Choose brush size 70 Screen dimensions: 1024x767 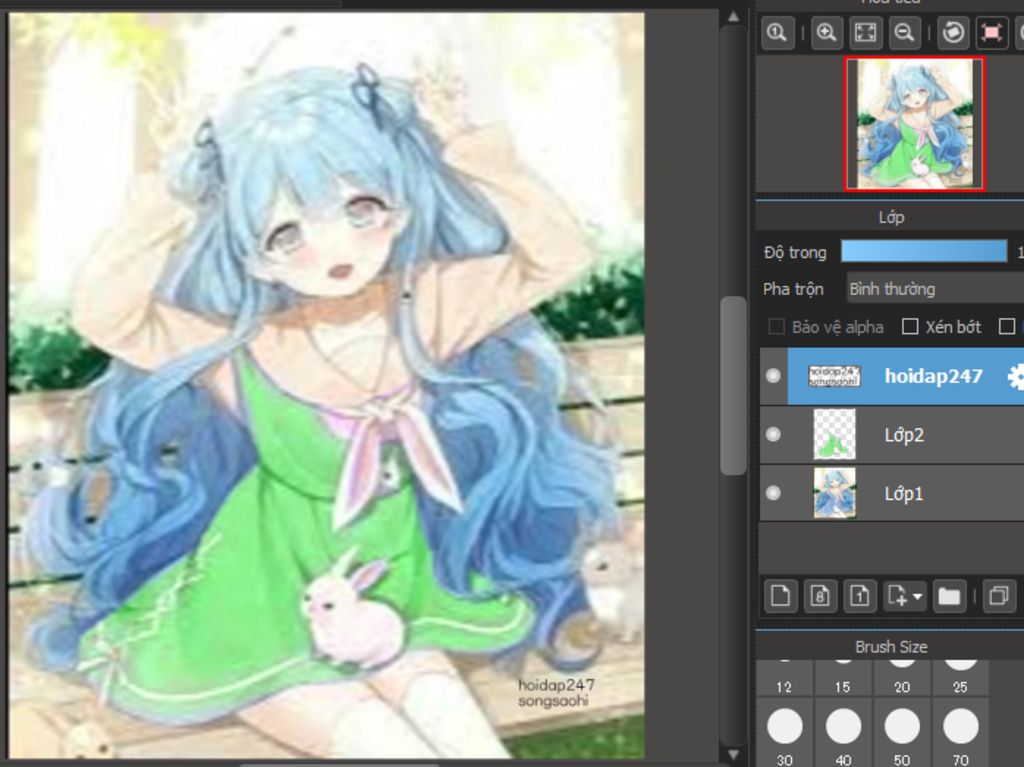(961, 734)
